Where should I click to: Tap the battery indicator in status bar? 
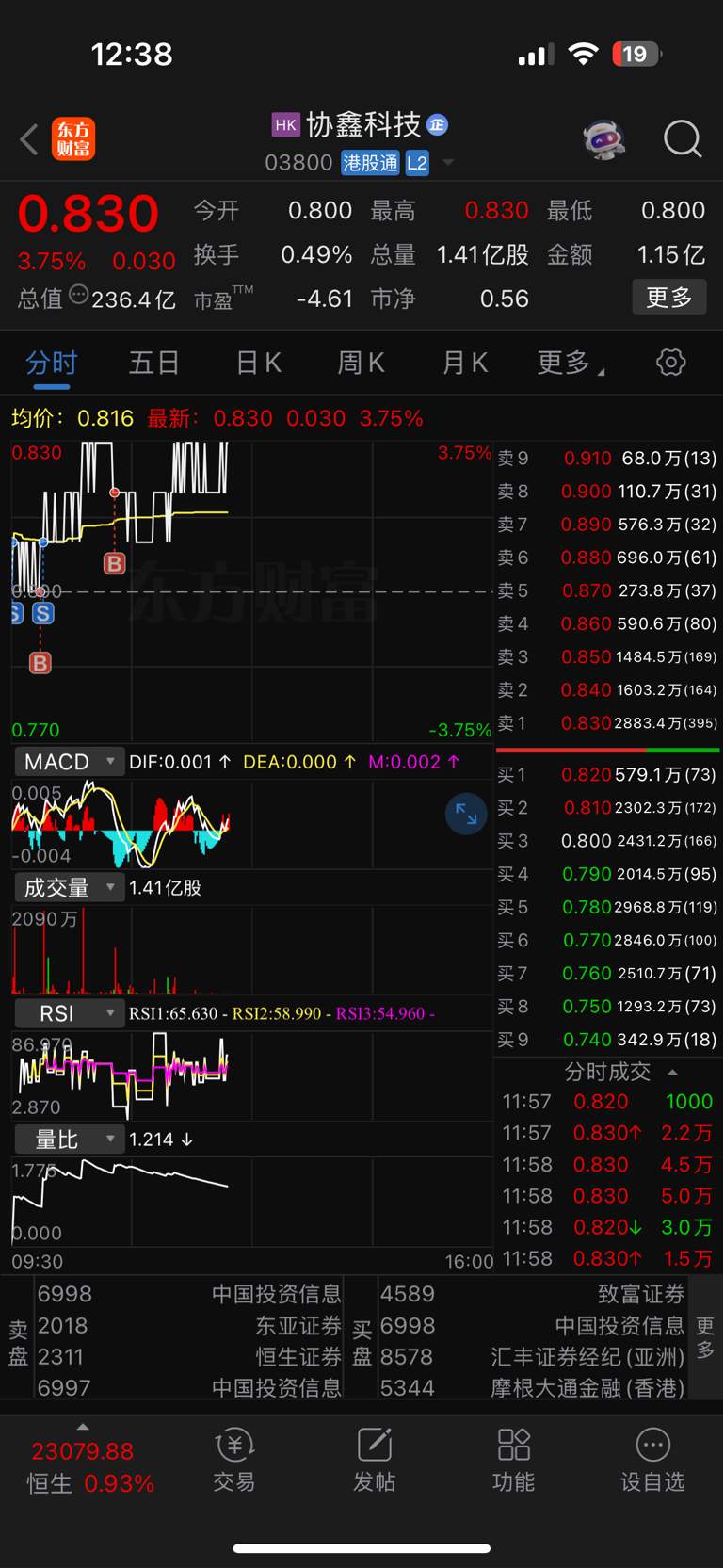click(637, 54)
